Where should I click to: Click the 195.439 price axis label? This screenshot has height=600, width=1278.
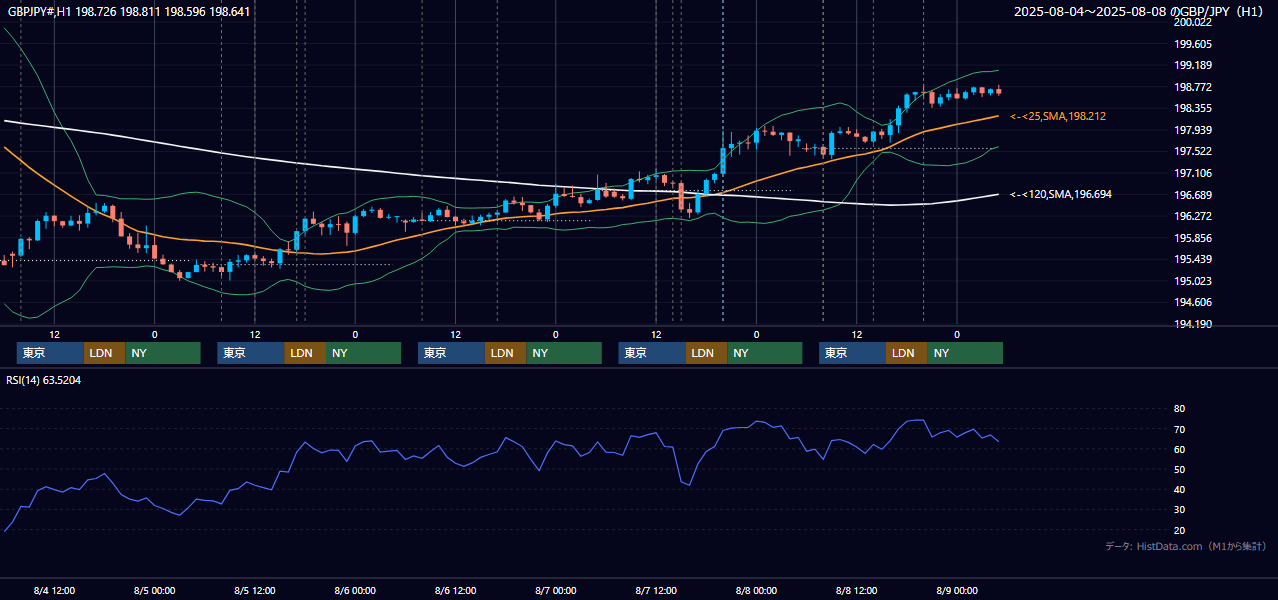pos(1192,259)
